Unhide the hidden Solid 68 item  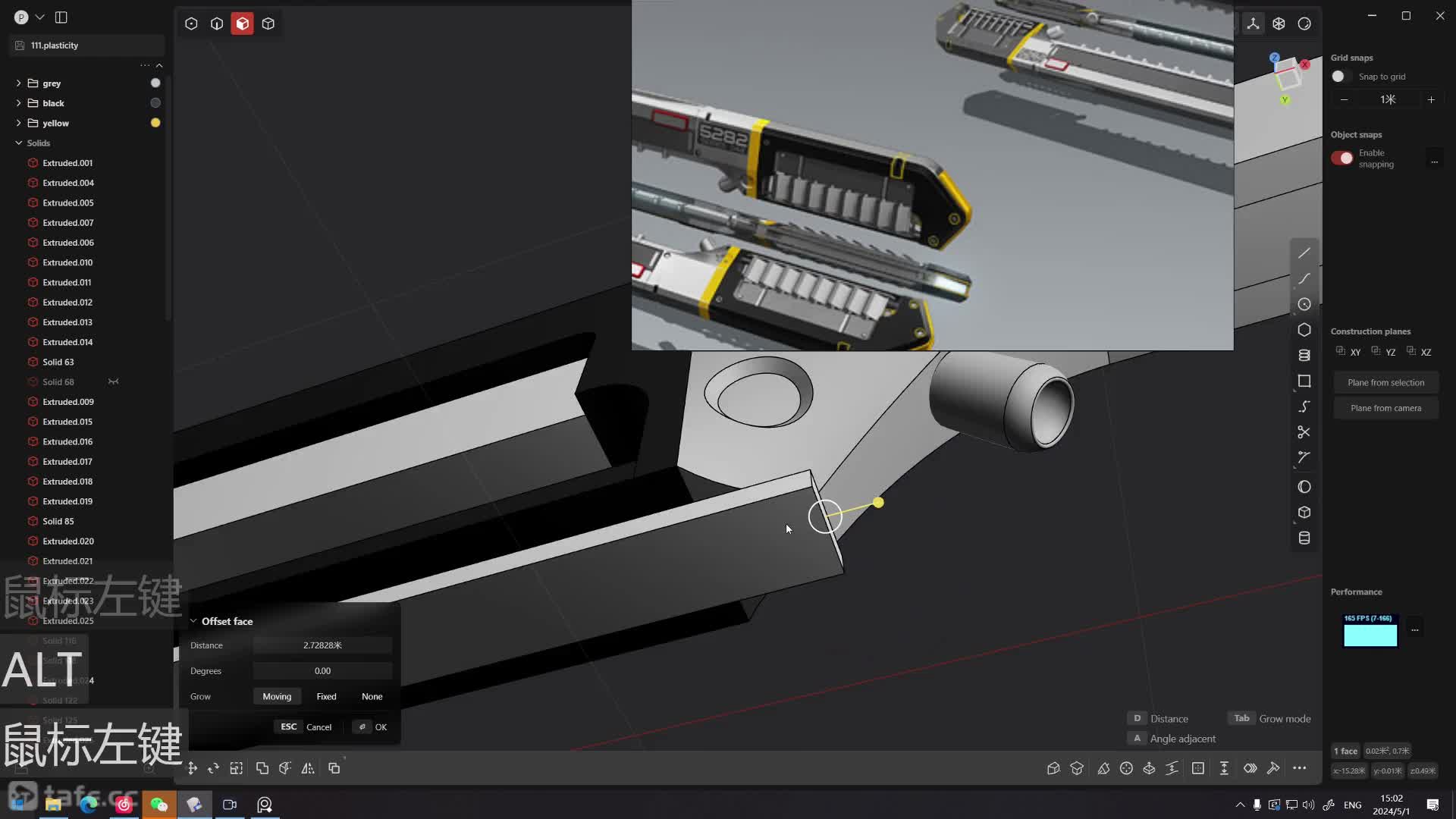tap(113, 381)
